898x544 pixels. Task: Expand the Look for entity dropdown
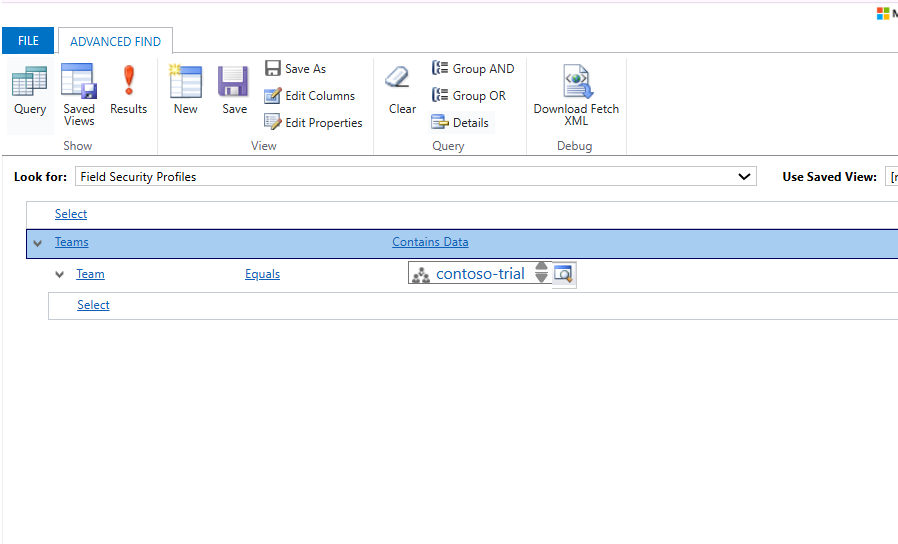tap(744, 177)
